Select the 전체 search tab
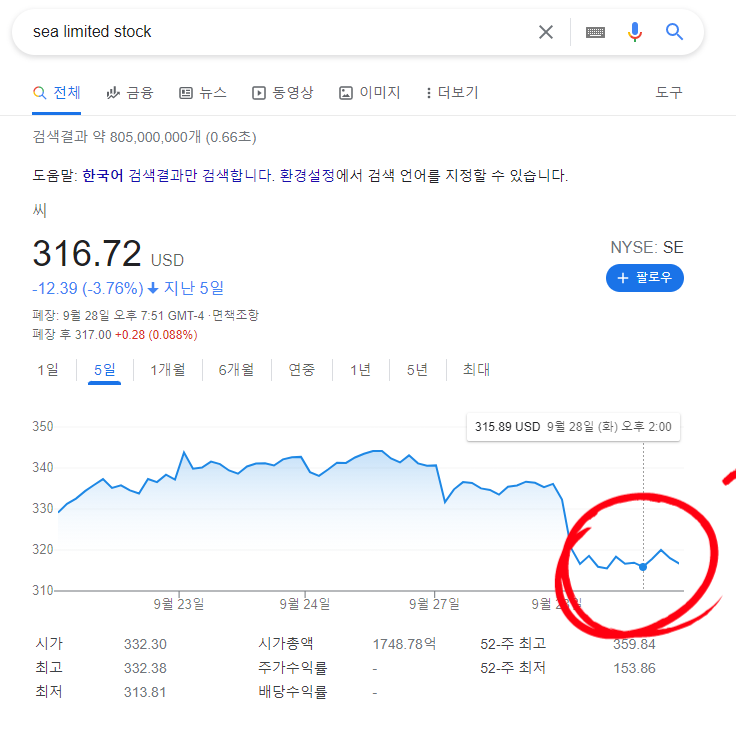The image size is (736, 733). pyautogui.click(x=57, y=93)
